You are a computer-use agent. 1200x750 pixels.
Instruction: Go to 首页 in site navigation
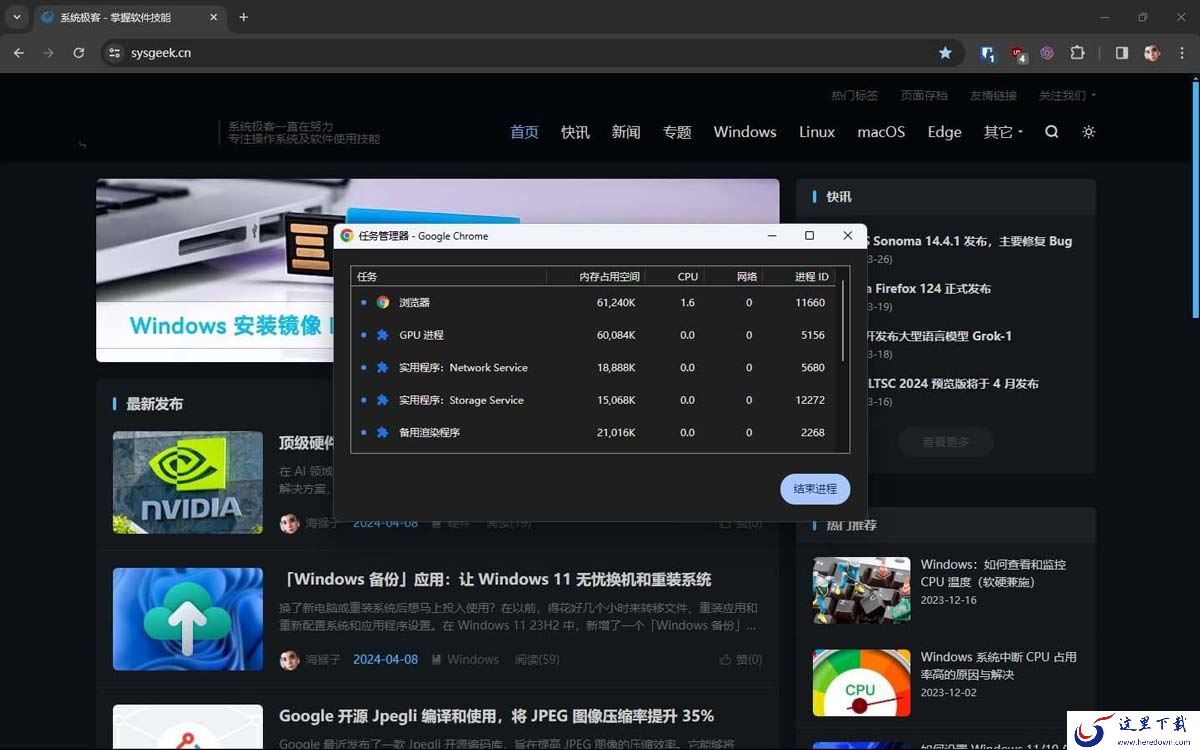[524, 132]
